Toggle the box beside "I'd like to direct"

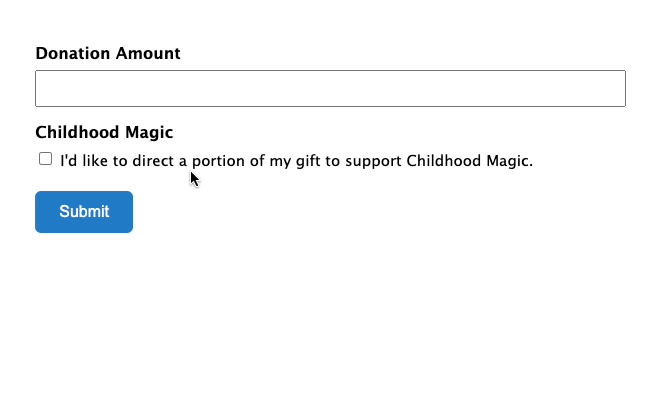tap(45, 159)
